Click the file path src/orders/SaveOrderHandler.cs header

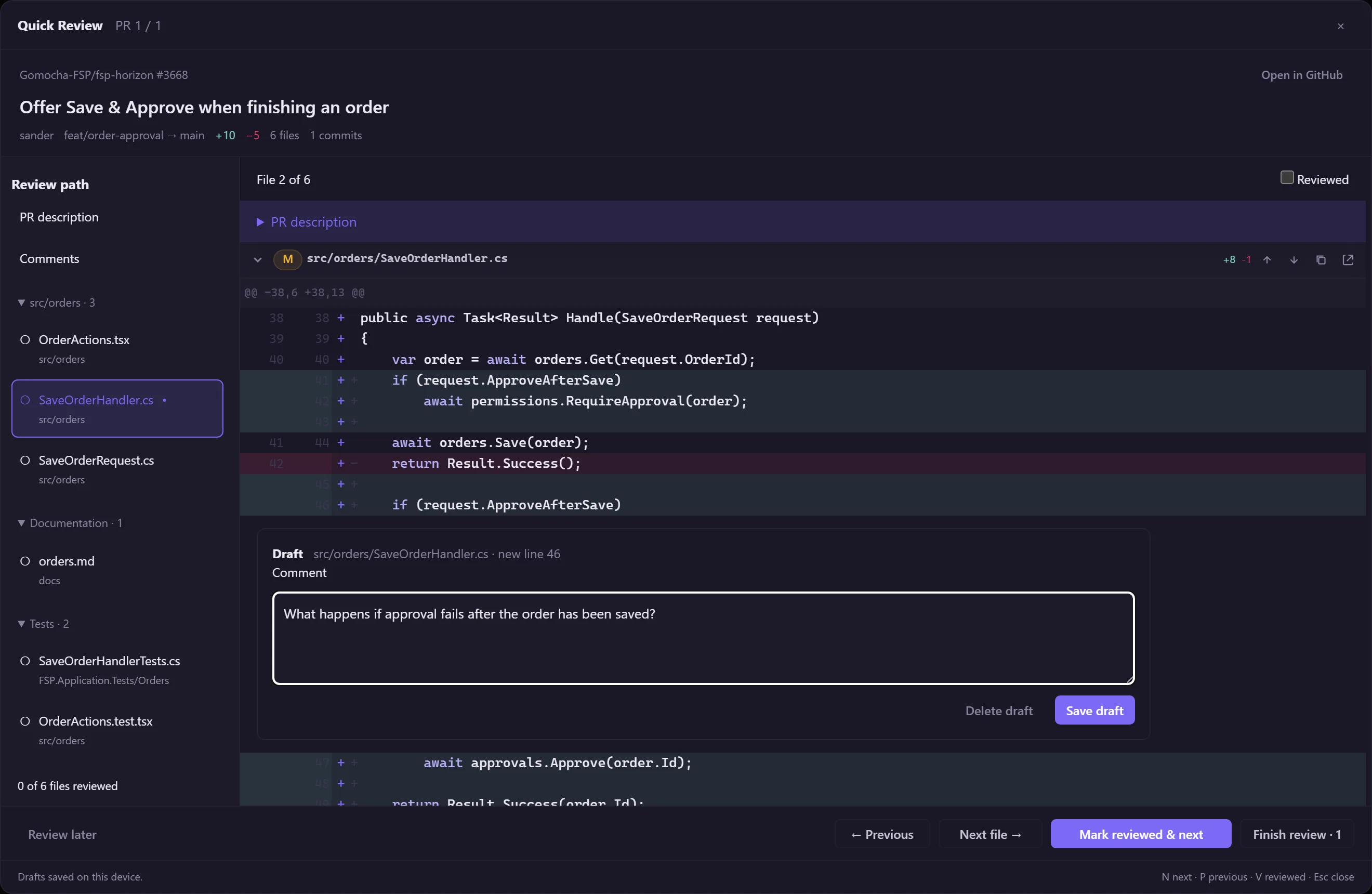(407, 258)
